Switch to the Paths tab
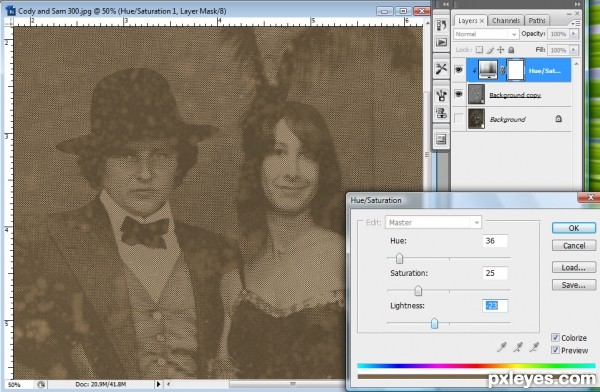 coord(537,21)
